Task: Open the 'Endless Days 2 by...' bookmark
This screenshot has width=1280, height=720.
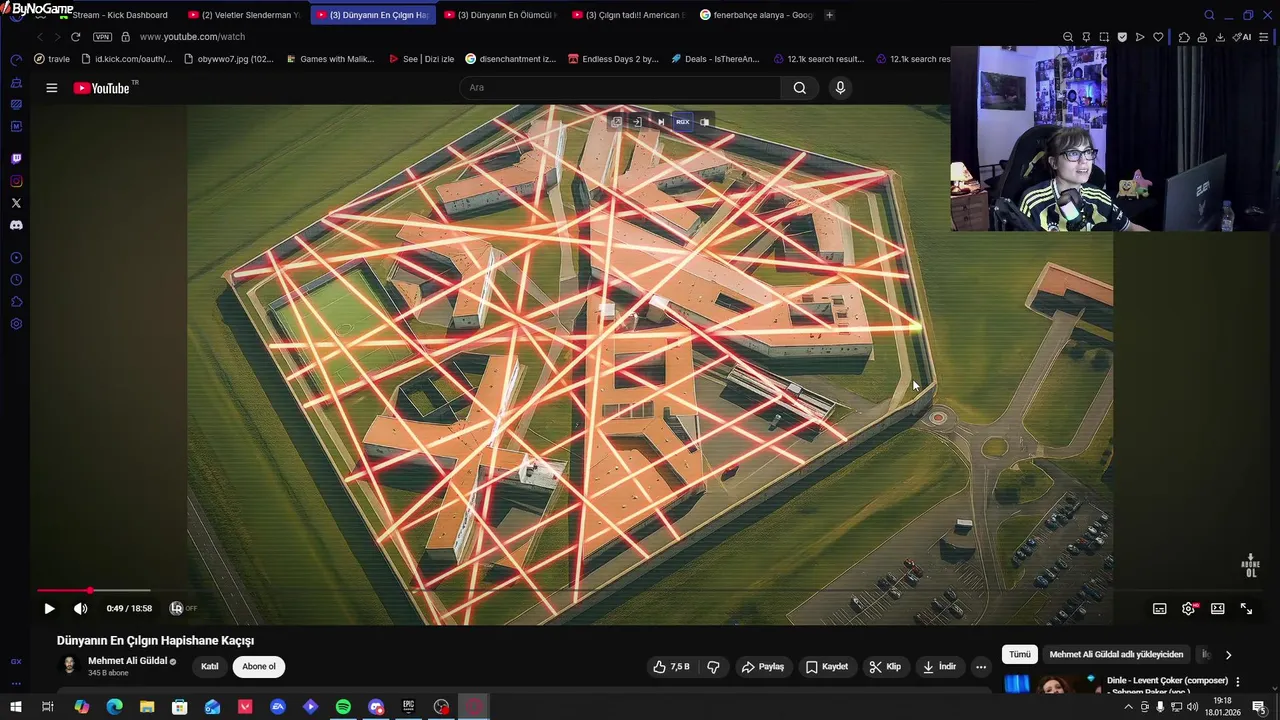Action: tap(612, 59)
